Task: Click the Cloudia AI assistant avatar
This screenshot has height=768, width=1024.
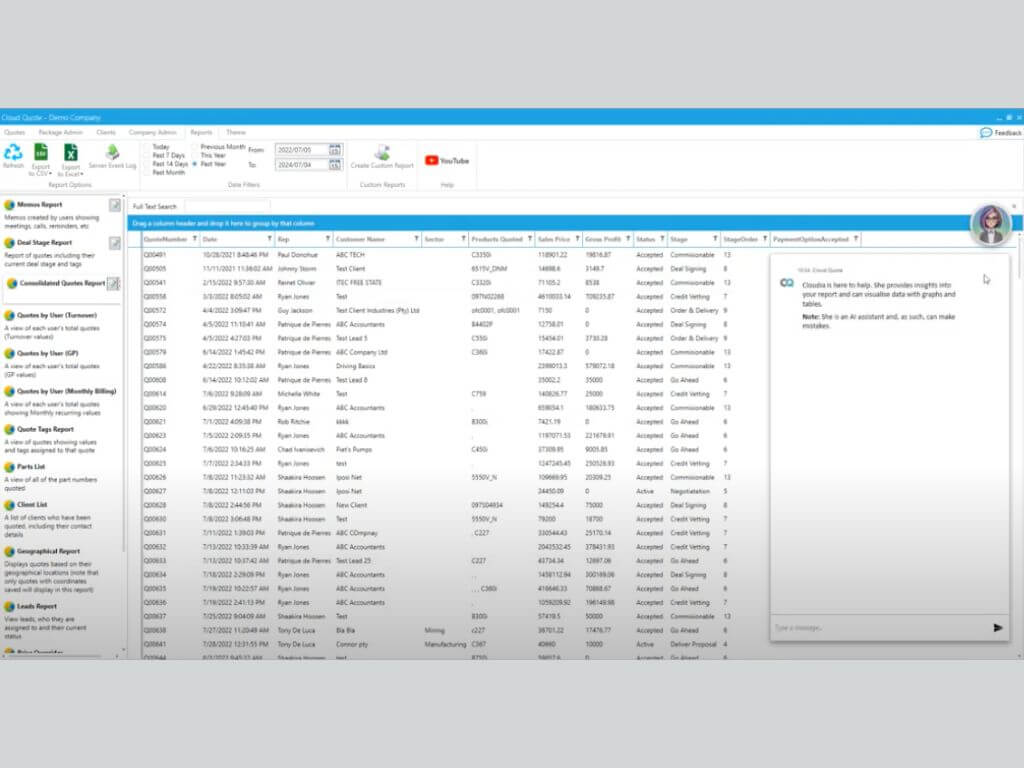Action: 989,224
